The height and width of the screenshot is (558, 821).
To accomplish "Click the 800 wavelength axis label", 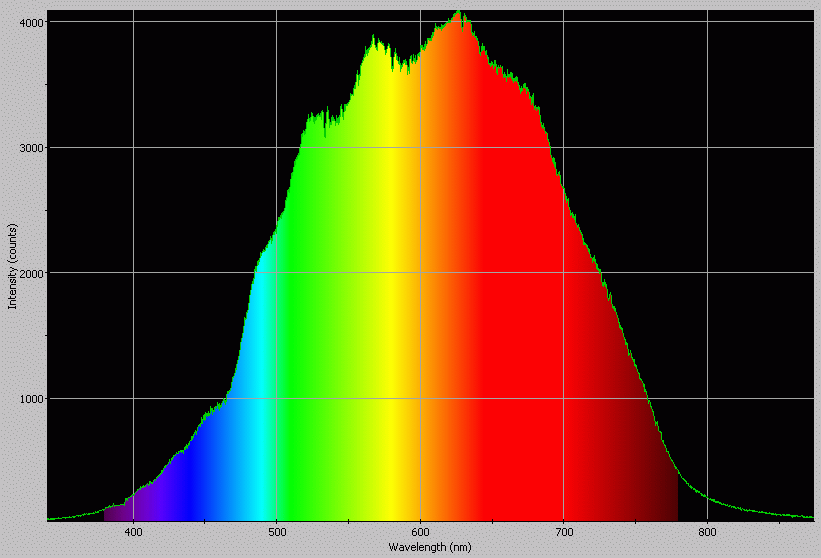I will (x=707, y=532).
